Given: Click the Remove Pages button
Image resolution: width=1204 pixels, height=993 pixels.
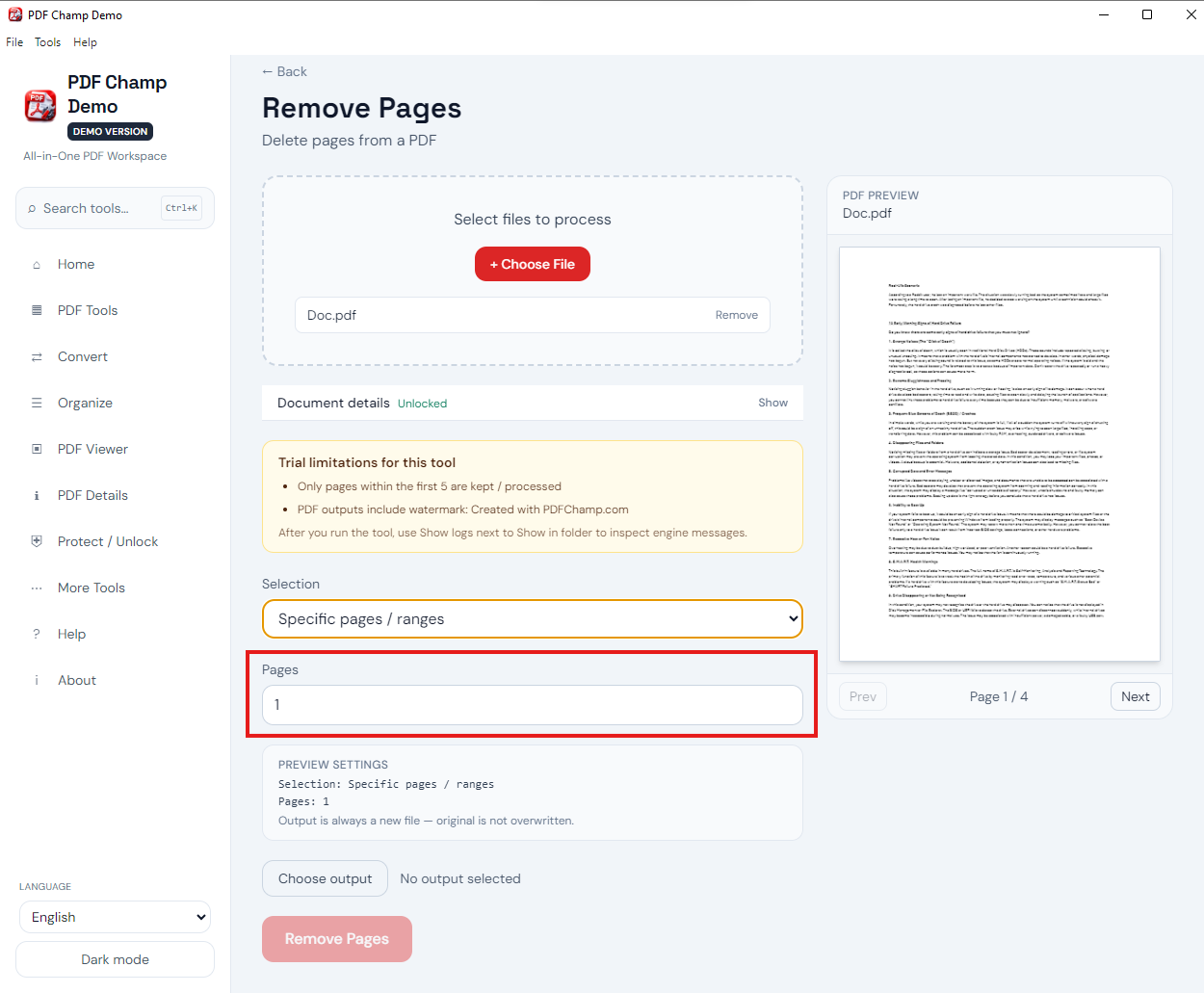Looking at the screenshot, I should point(337,939).
